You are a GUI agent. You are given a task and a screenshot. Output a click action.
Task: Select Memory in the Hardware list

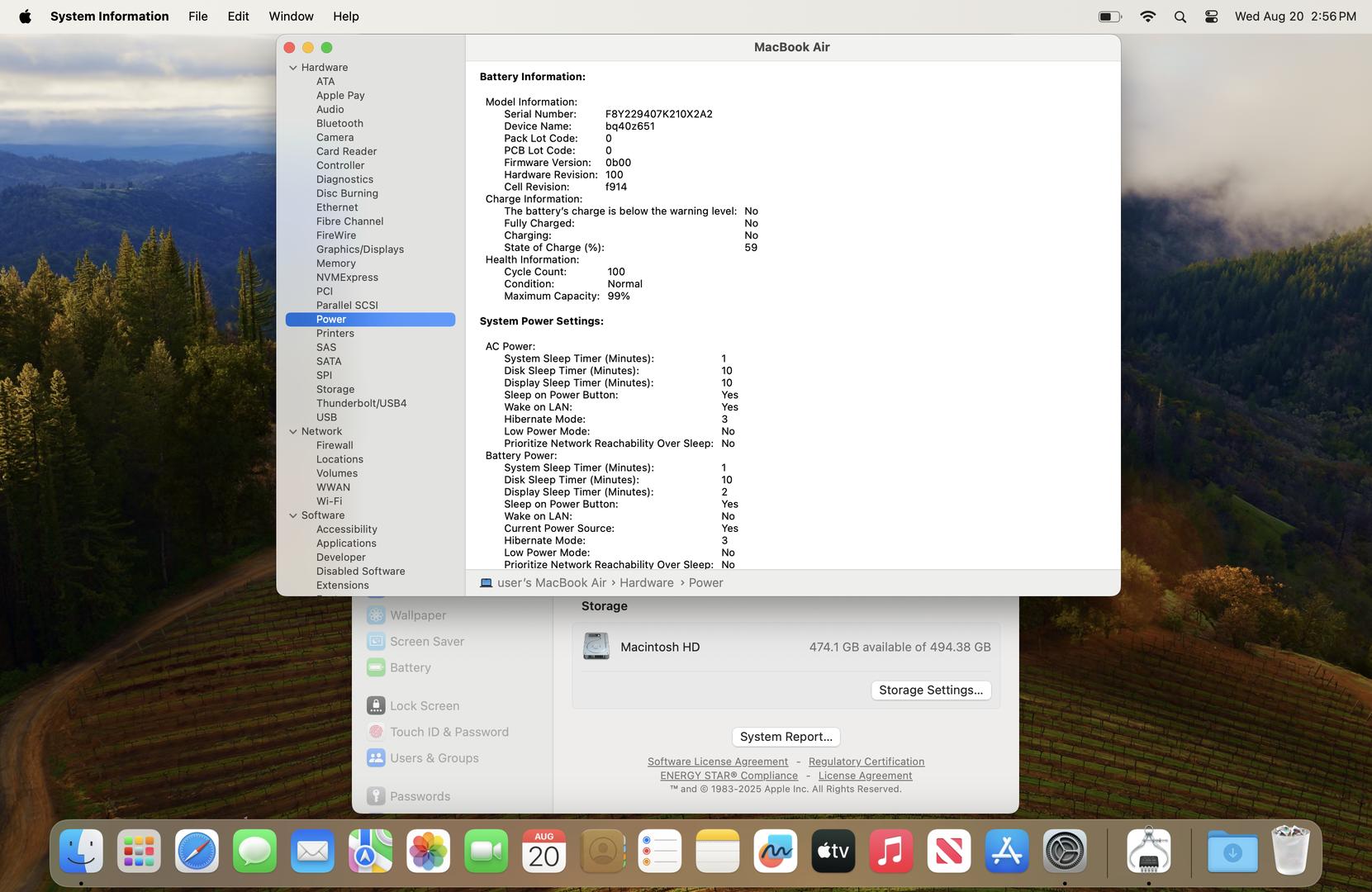[335, 263]
